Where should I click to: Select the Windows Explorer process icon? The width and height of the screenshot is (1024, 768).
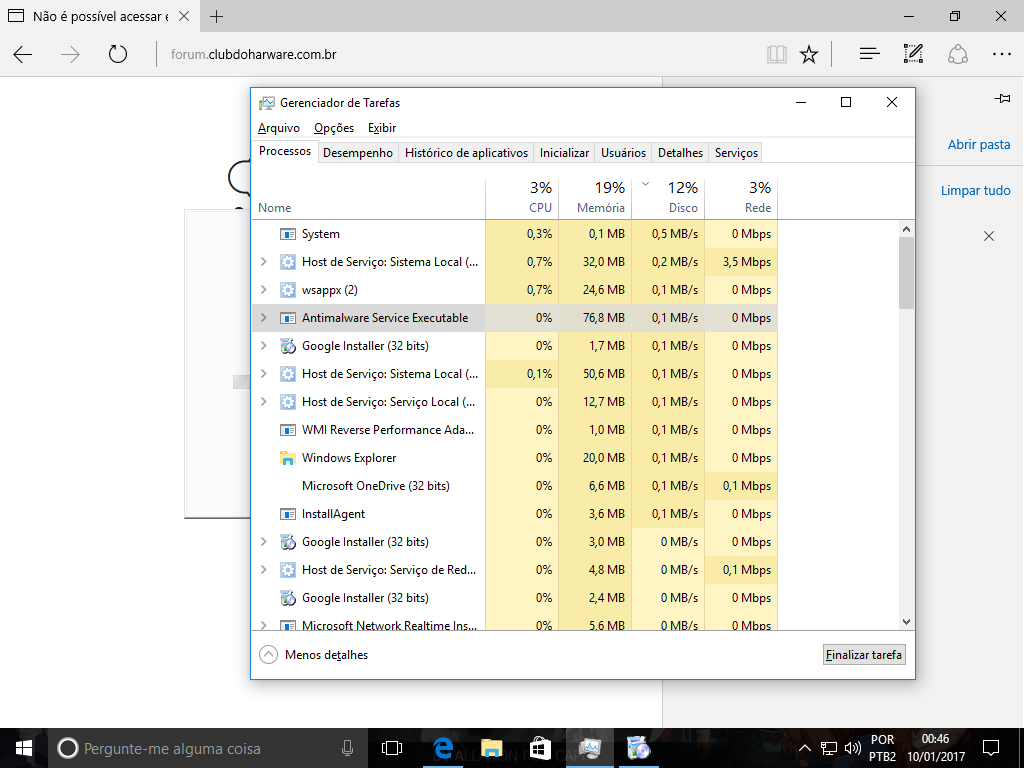(x=287, y=458)
